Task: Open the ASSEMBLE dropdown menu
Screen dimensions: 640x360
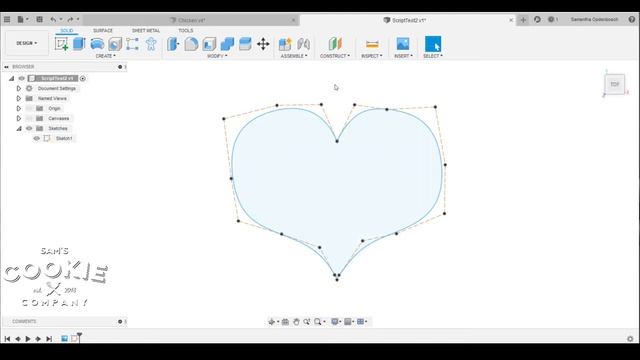Action: tap(294, 56)
